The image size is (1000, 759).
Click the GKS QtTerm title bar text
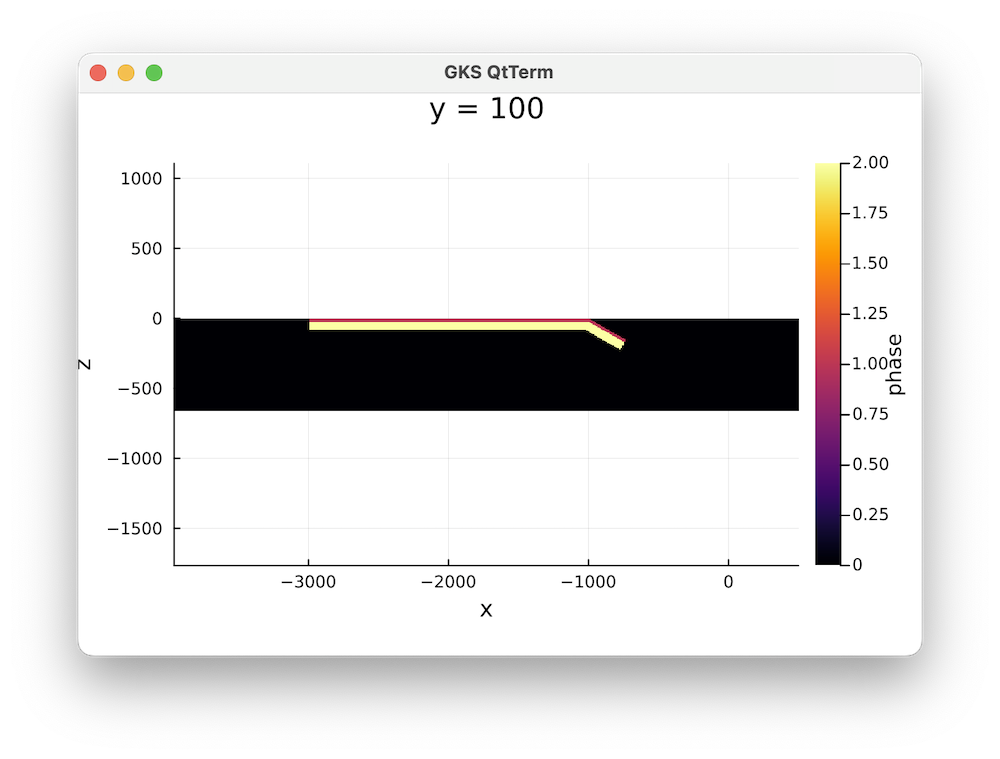pos(498,73)
